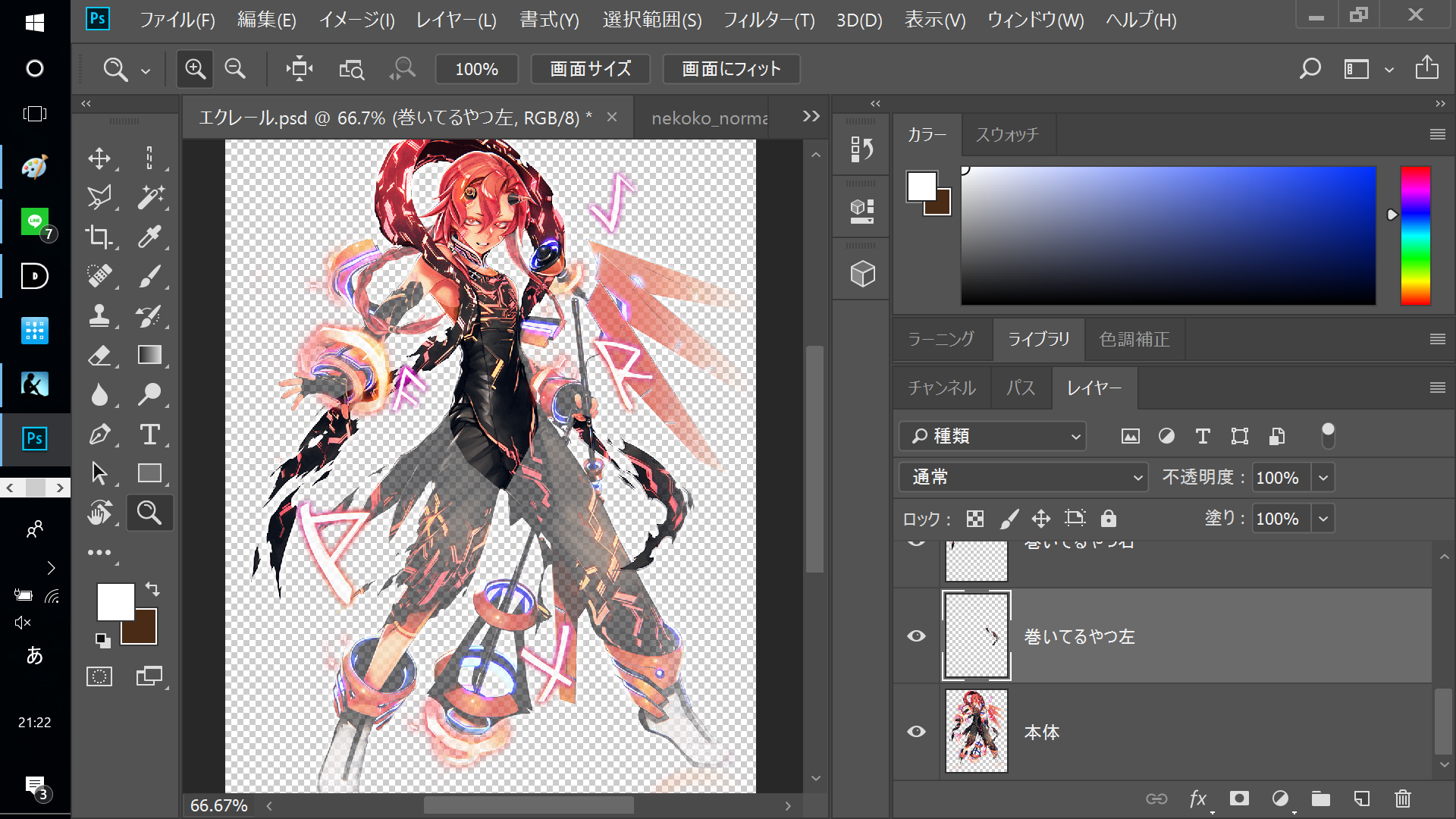Select the Magic Wand tool
The height and width of the screenshot is (819, 1456).
pos(149,198)
